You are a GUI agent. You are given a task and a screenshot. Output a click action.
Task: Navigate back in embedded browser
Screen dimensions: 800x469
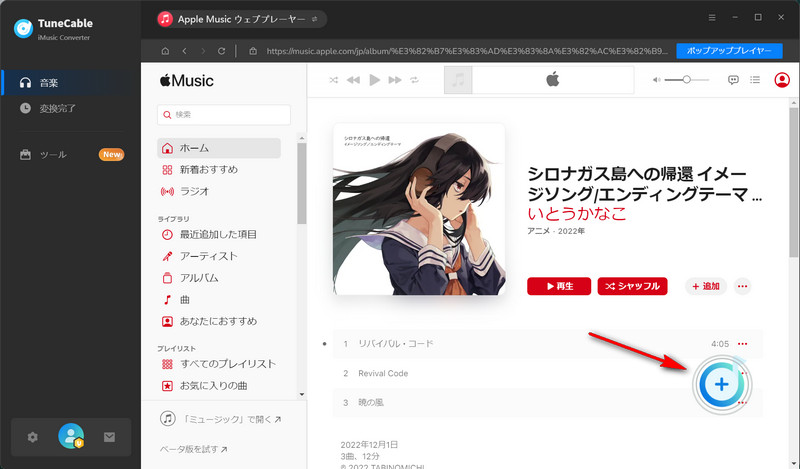[x=184, y=51]
